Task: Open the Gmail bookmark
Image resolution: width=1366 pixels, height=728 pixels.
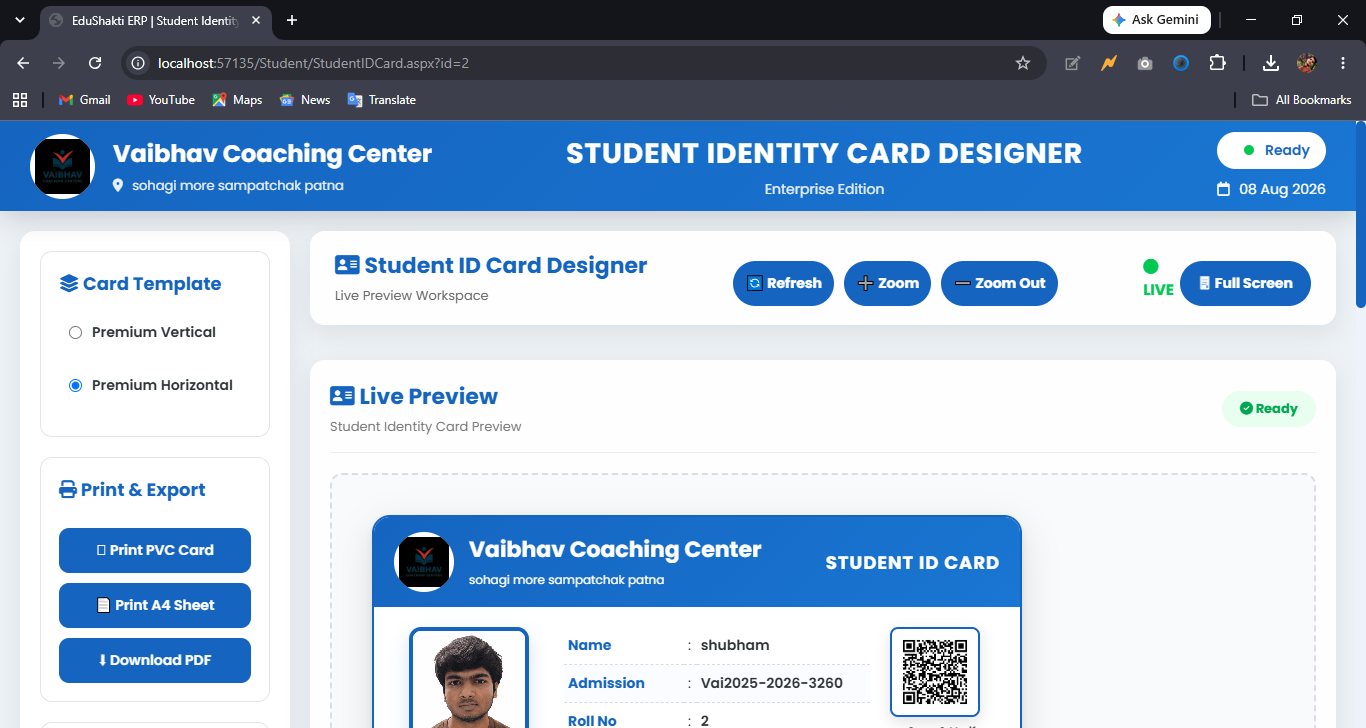Action: coord(85,100)
